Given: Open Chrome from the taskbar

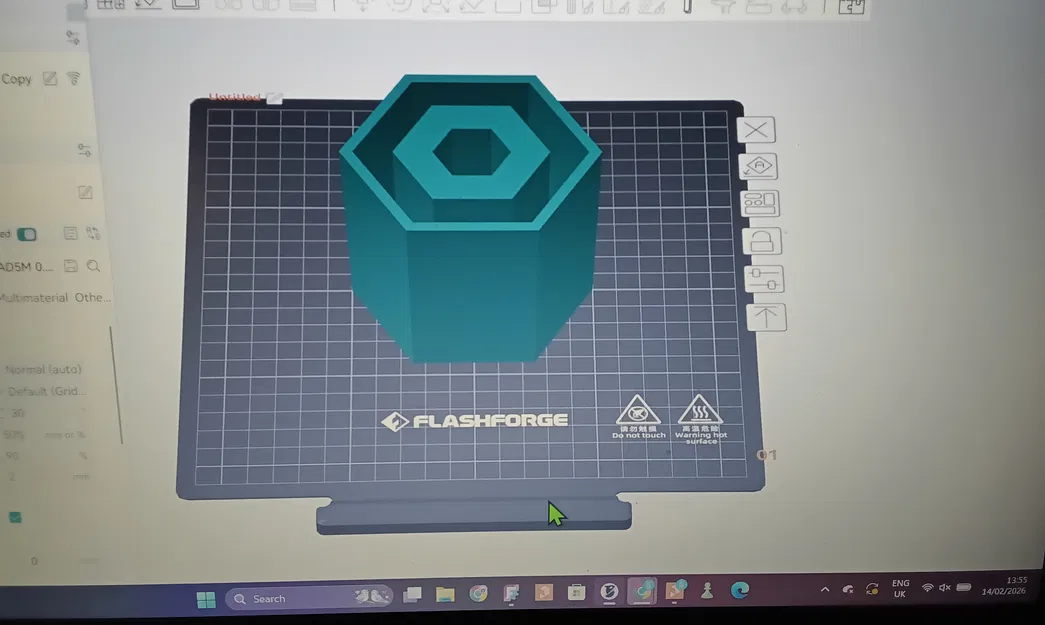Looking at the screenshot, I should (478, 592).
